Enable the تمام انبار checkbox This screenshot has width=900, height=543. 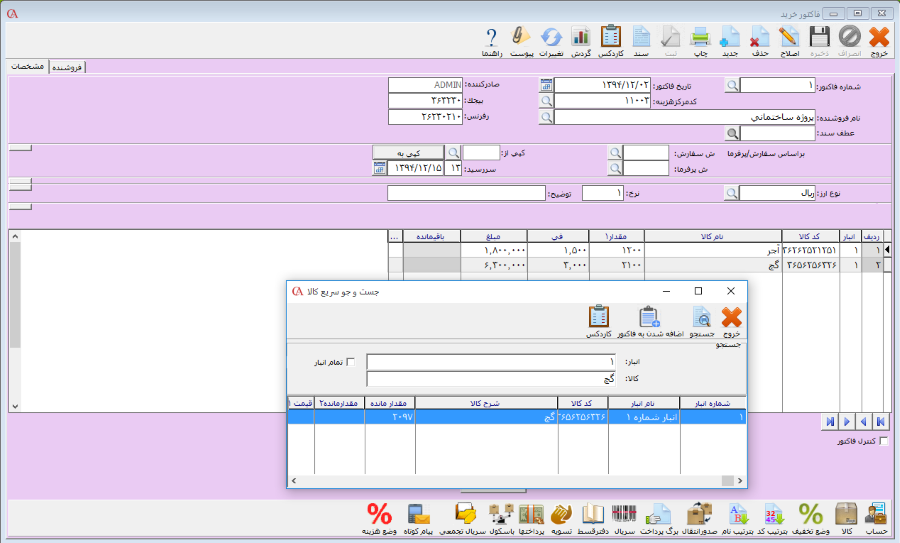click(350, 362)
